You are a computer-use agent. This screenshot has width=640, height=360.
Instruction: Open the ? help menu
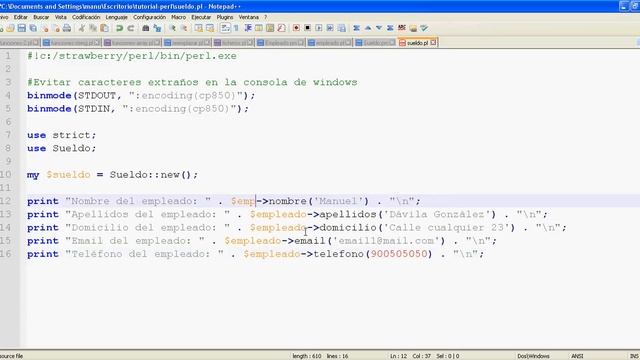tap(265, 17)
